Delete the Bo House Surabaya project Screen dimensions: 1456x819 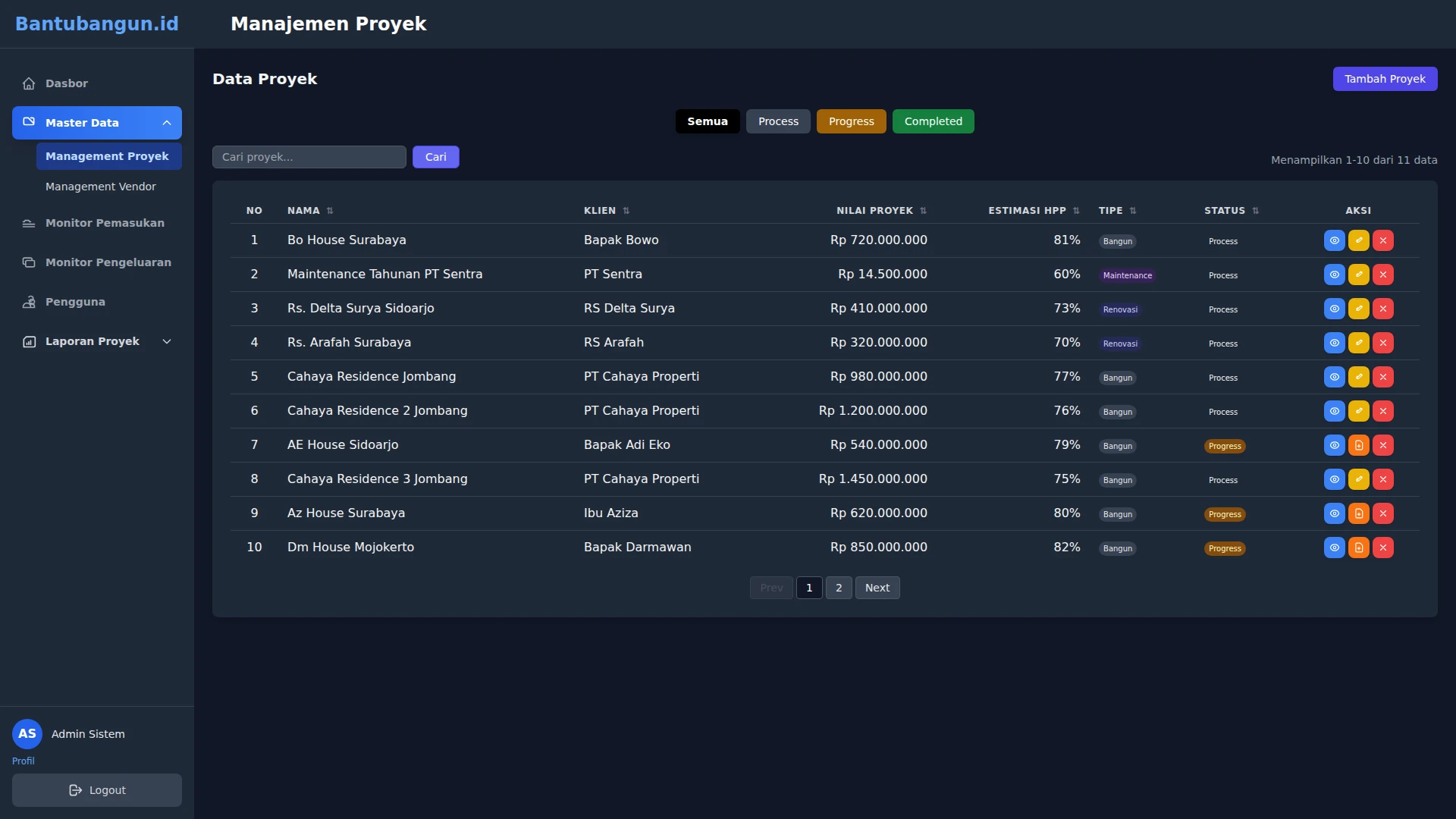click(1382, 240)
